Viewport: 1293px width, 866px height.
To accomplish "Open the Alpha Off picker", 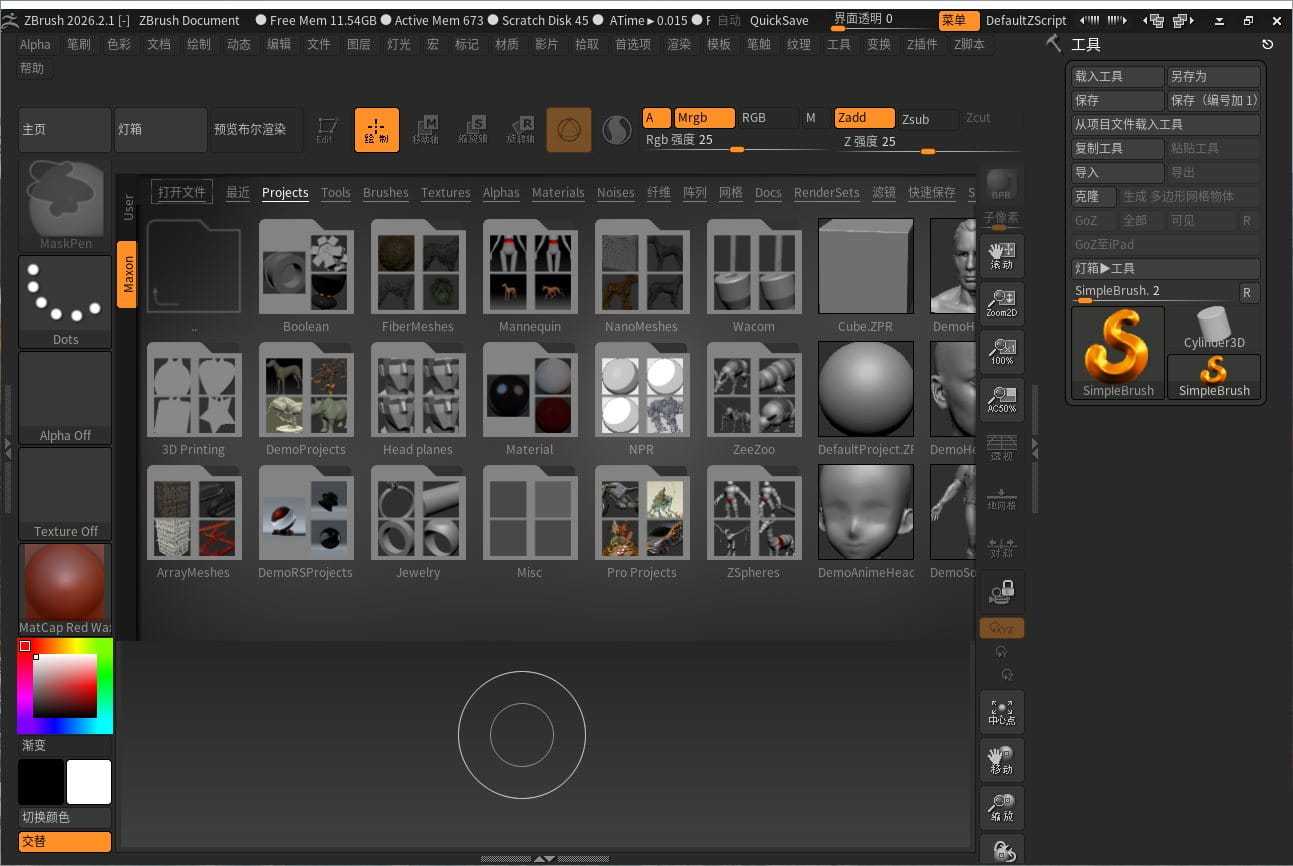I will click(66, 398).
